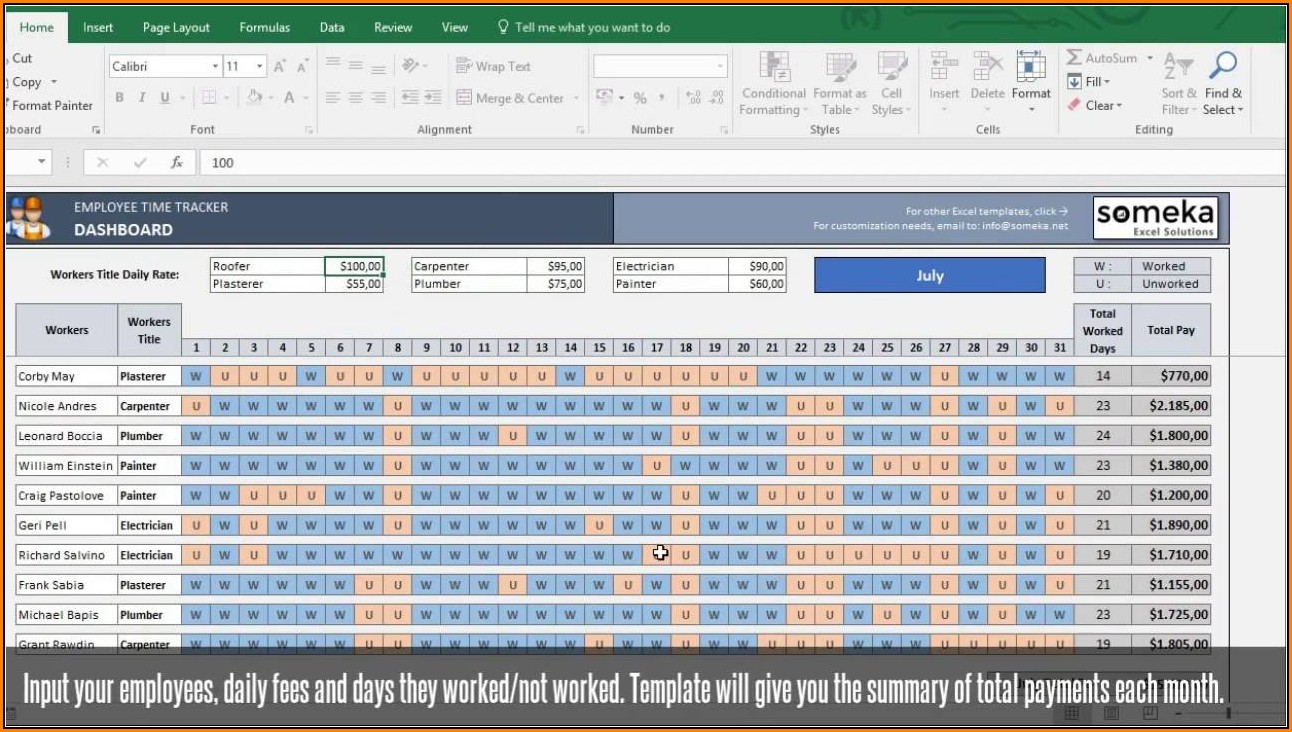The height and width of the screenshot is (732, 1292).
Task: Click the Insert Function fx icon
Action: 177,162
